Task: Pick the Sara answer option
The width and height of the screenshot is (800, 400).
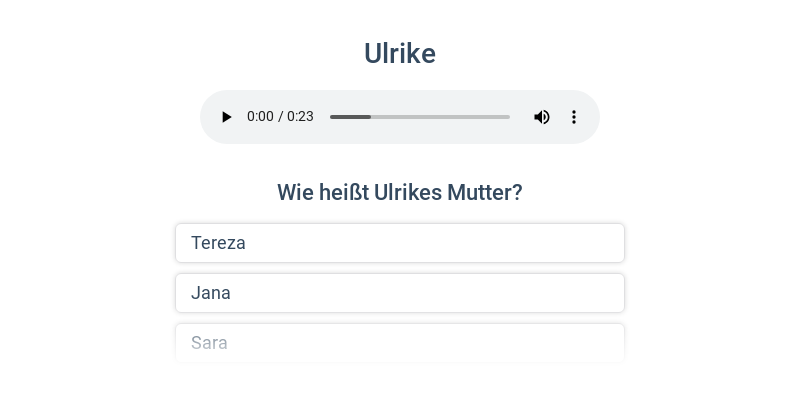Action: pyautogui.click(x=400, y=343)
